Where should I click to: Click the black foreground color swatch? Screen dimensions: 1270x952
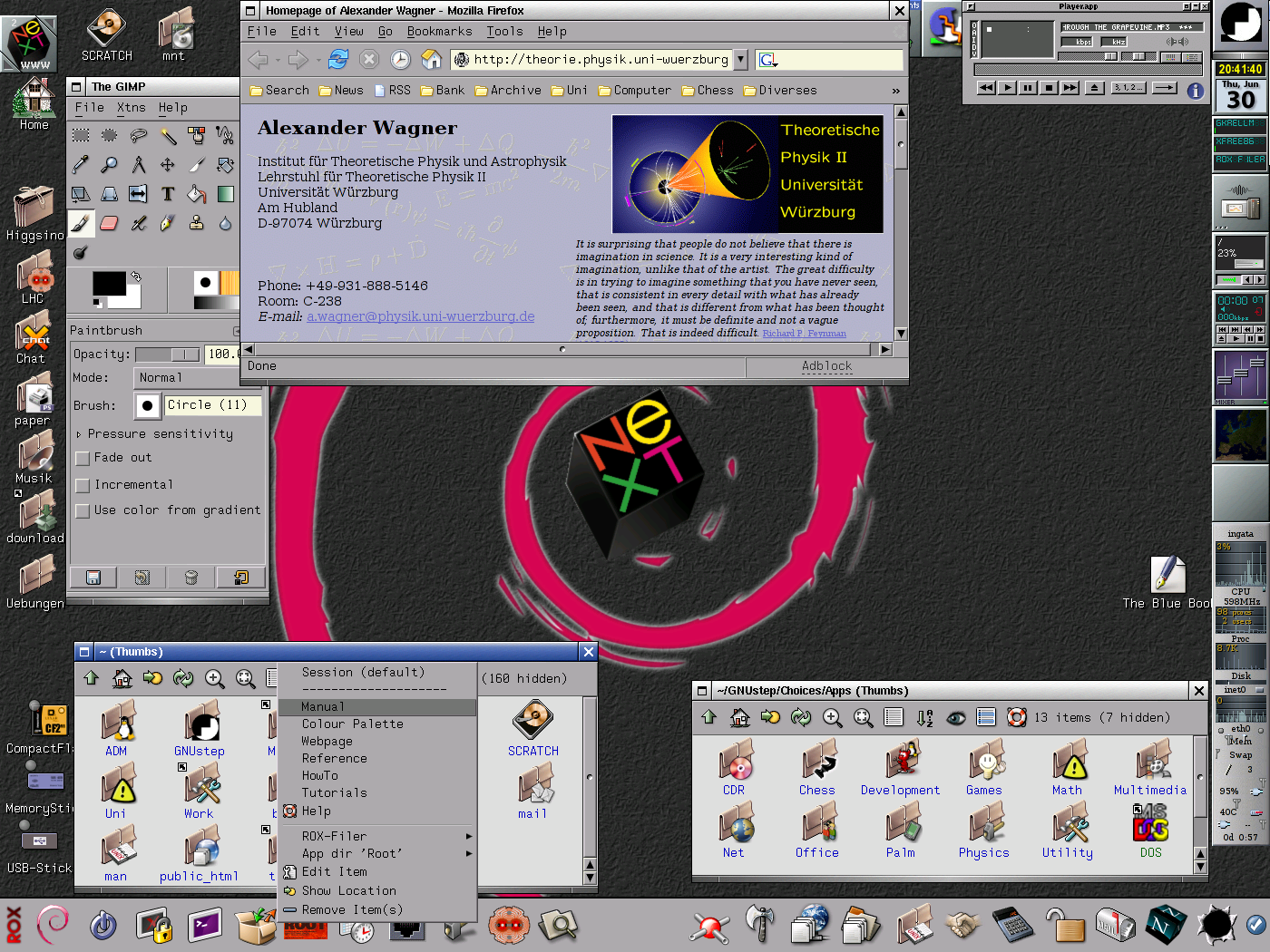tap(110, 284)
